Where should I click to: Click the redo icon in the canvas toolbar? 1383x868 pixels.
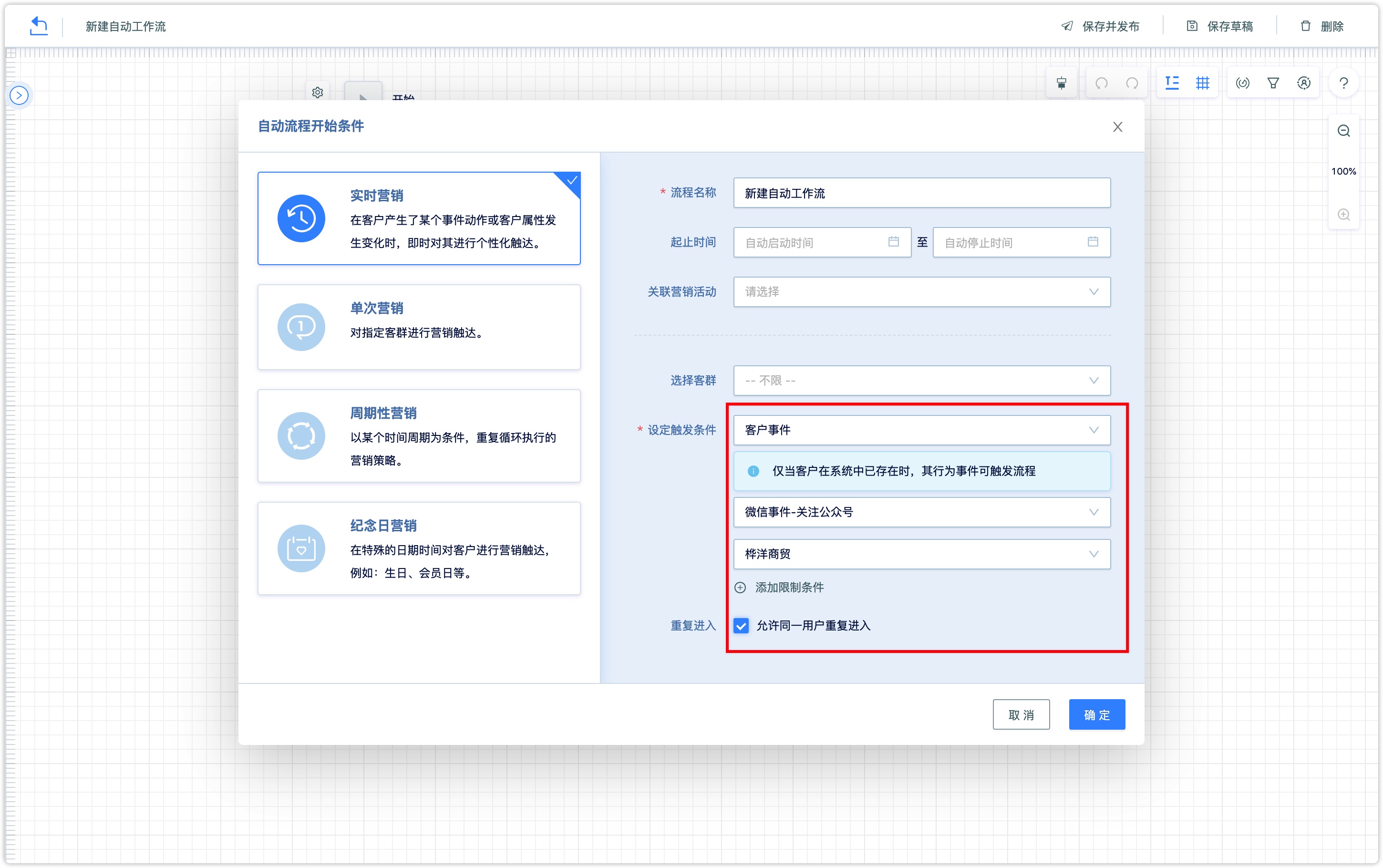pyautogui.click(x=1132, y=83)
